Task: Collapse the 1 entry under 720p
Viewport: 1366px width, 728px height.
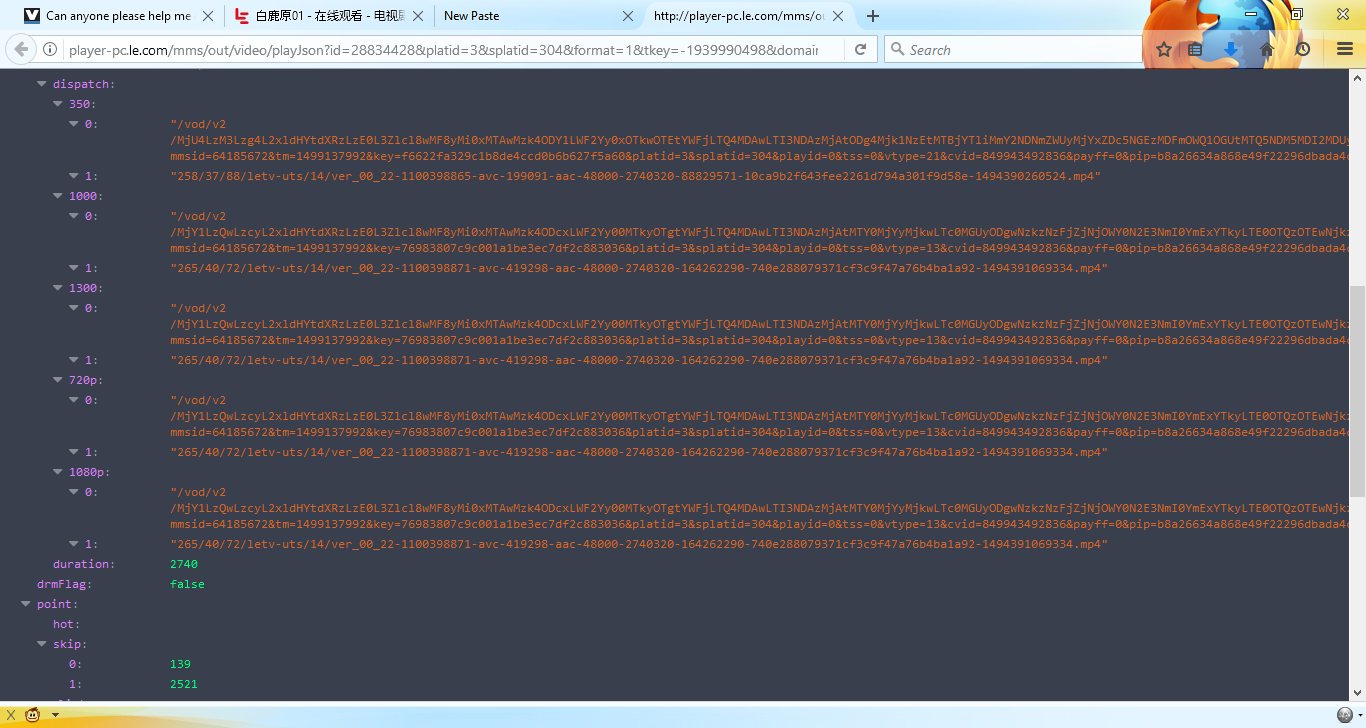Action: (x=74, y=452)
